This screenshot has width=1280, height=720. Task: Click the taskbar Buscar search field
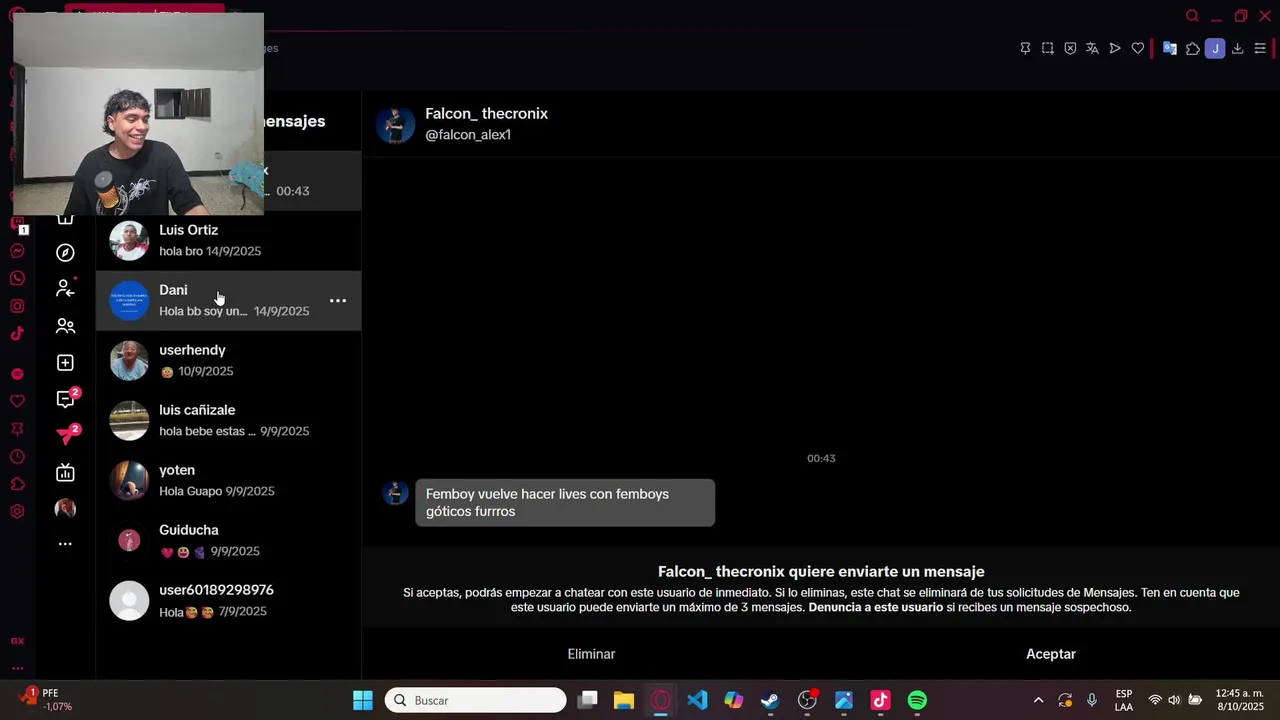point(476,701)
